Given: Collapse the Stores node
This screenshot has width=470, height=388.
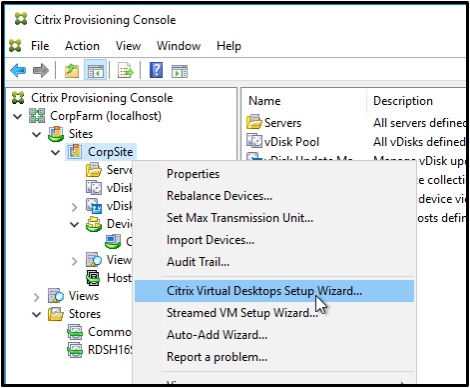Looking at the screenshot, I should (36, 314).
